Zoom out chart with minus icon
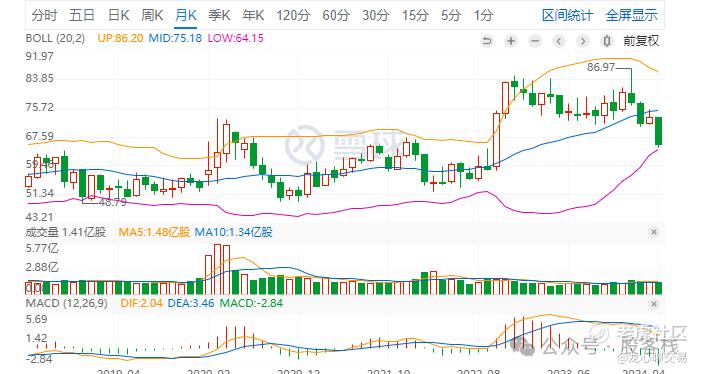Image resolution: width=701 pixels, height=374 pixels. tap(535, 42)
